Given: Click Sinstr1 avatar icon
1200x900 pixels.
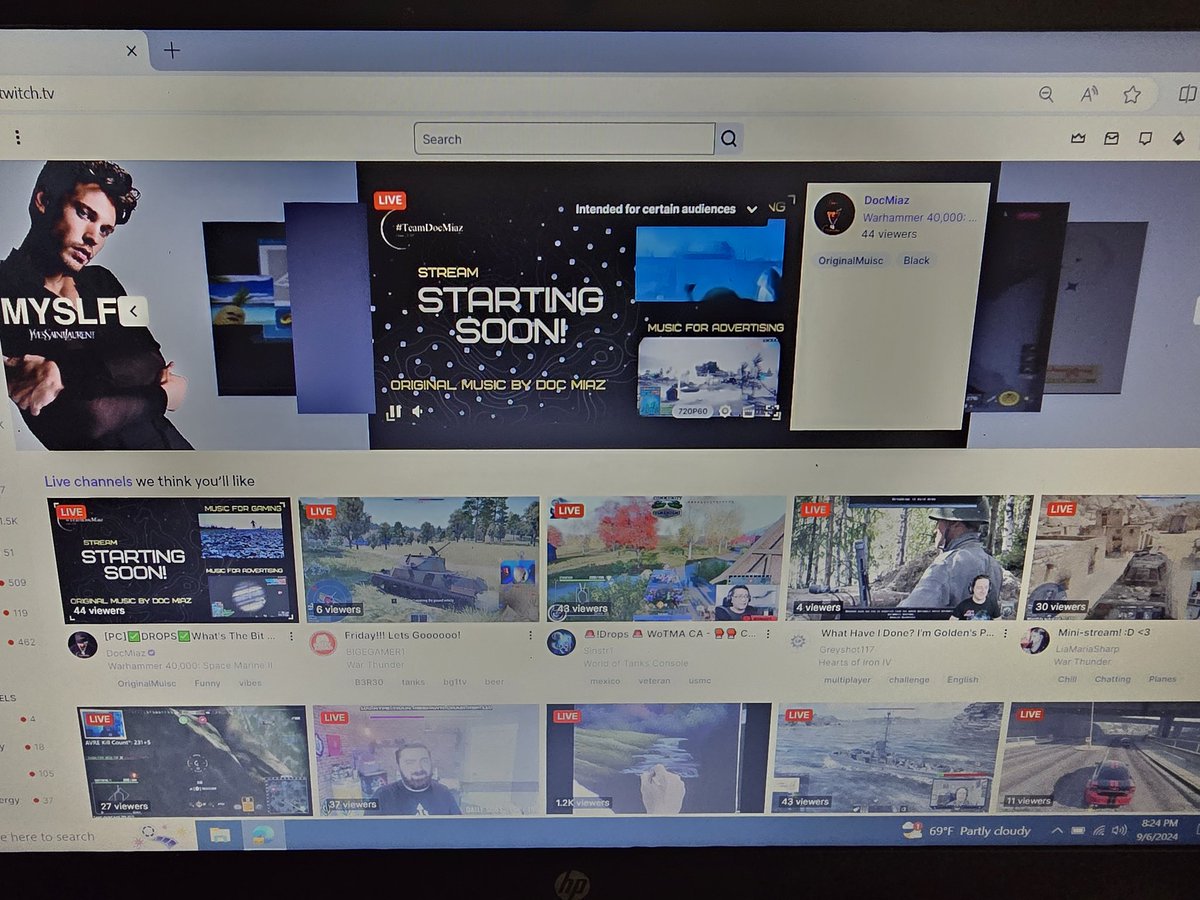Looking at the screenshot, I should coord(561,642).
